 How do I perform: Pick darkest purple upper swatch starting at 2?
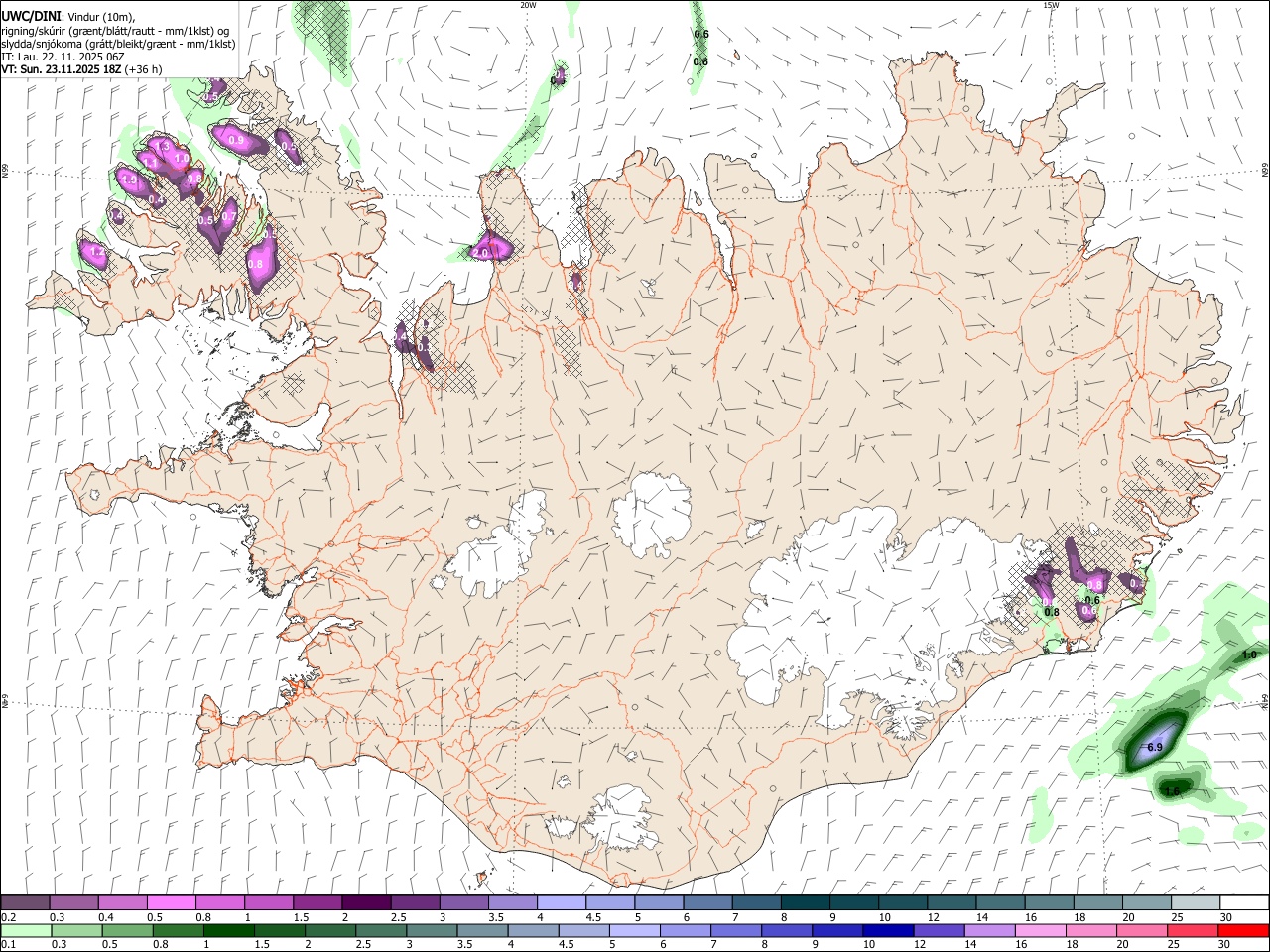(366, 902)
